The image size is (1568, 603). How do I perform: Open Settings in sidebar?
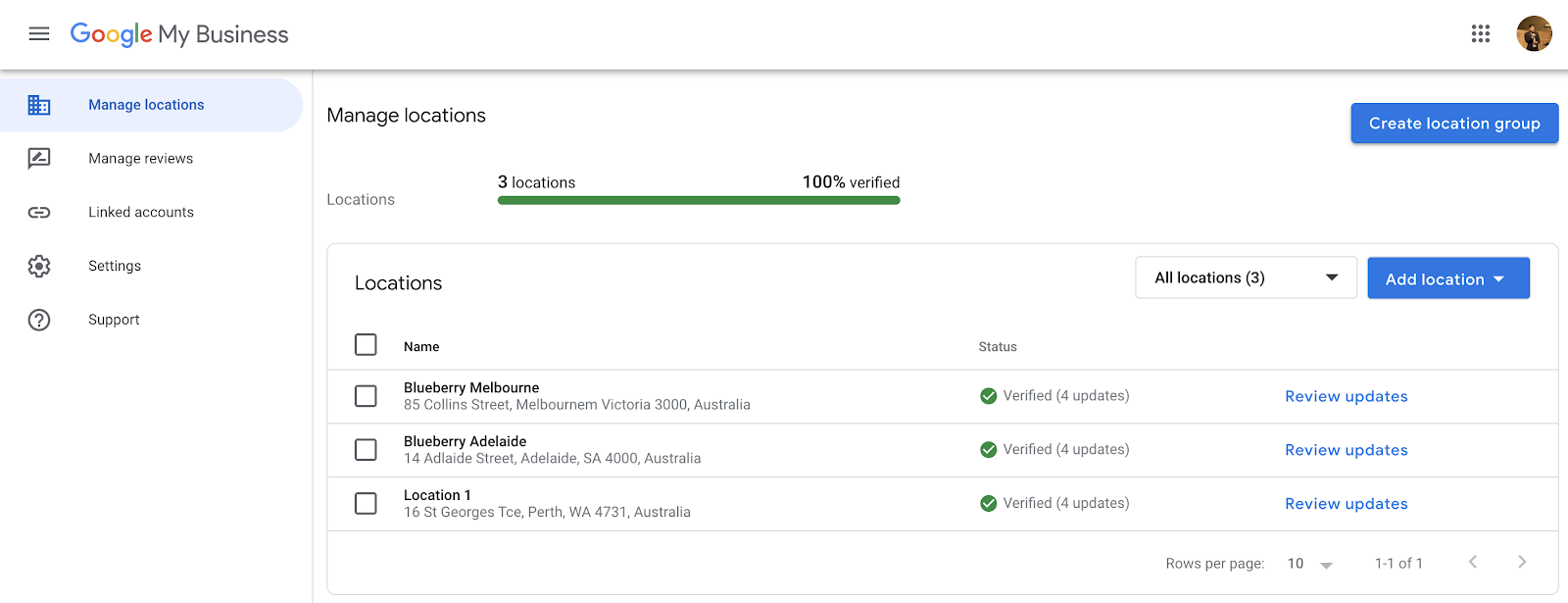151,266
